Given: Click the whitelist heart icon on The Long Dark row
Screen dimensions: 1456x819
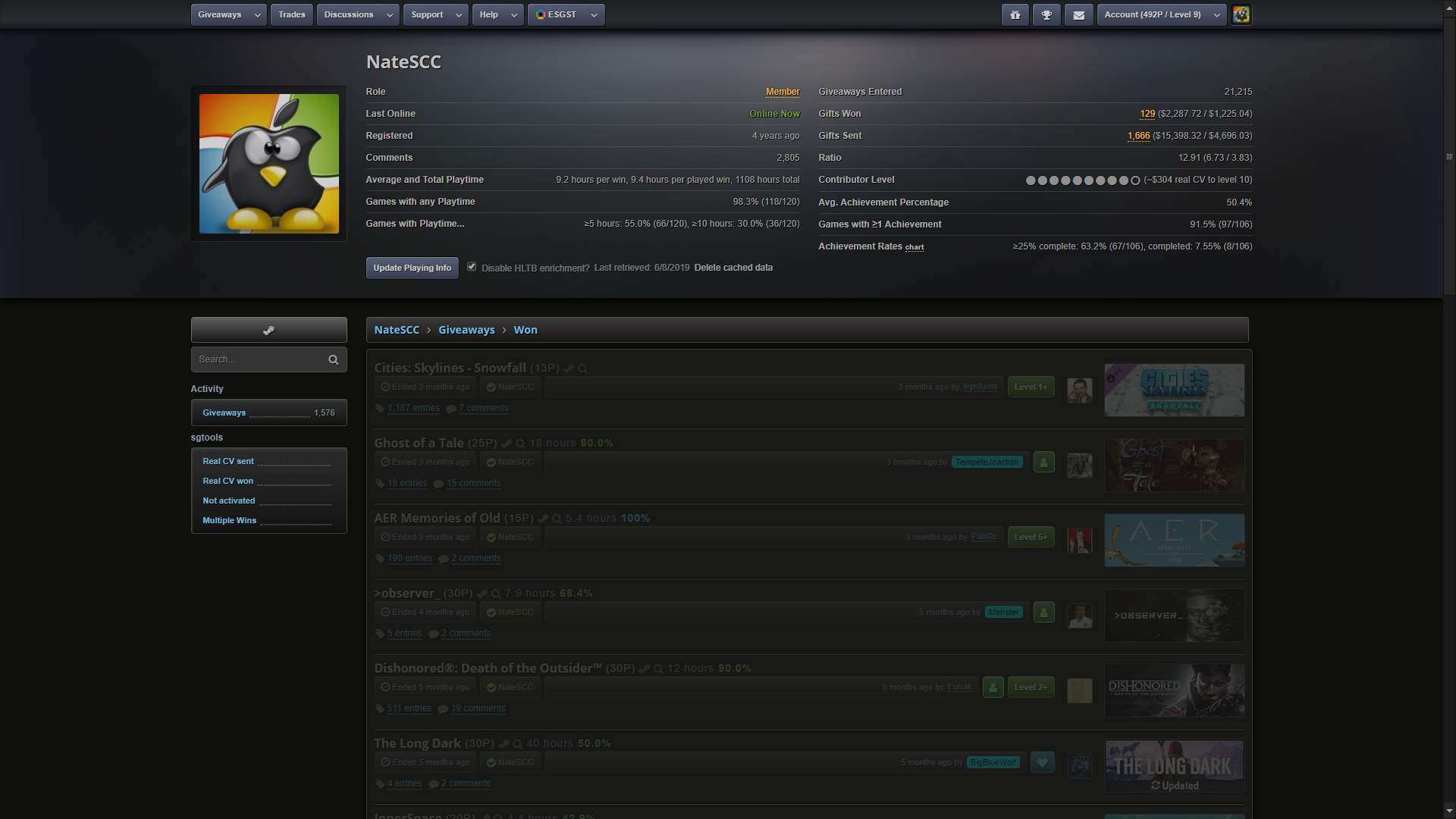Looking at the screenshot, I should pos(1042,762).
